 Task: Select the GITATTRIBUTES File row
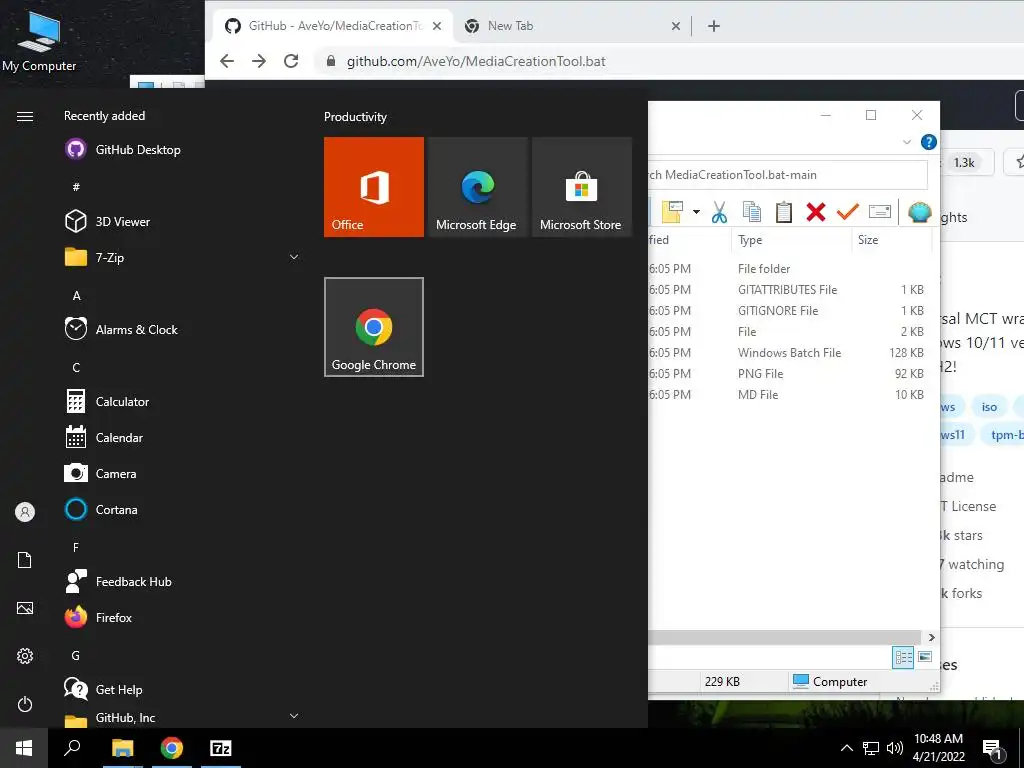pos(789,289)
